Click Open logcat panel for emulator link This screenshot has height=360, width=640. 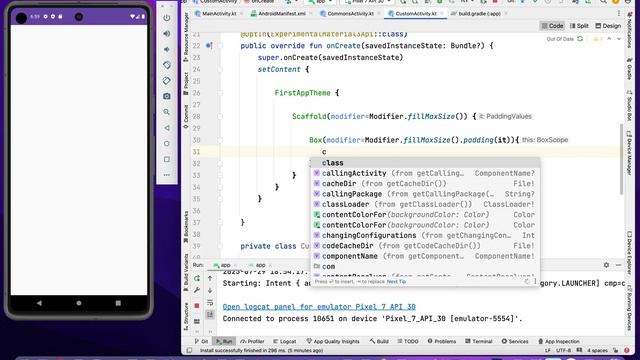tap(319, 307)
